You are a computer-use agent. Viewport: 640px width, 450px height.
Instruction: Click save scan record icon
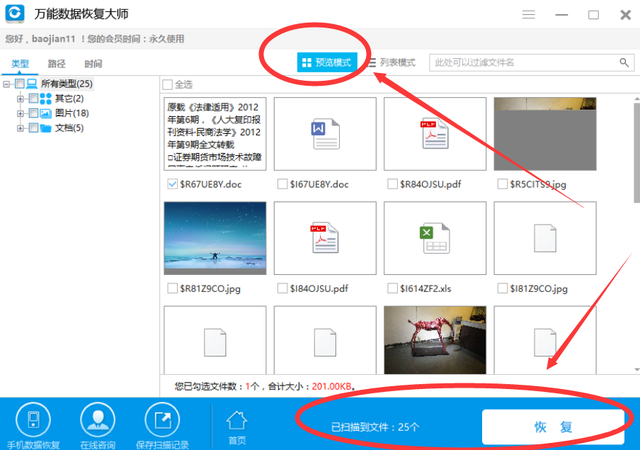pyautogui.click(x=162, y=420)
